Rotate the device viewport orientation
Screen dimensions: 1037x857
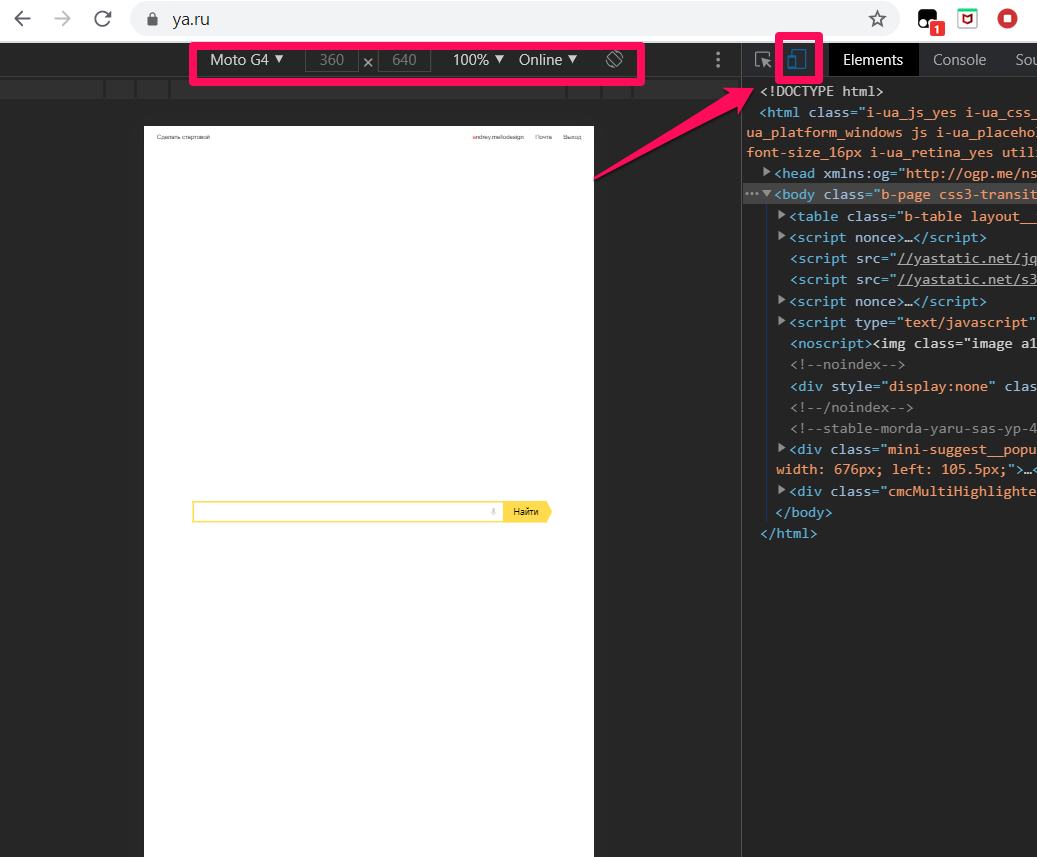click(614, 60)
